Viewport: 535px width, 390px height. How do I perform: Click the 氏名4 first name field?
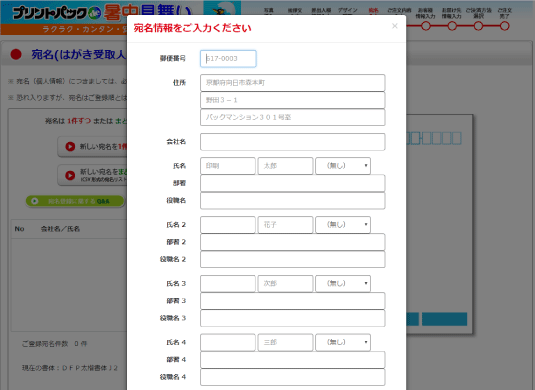coord(285,343)
